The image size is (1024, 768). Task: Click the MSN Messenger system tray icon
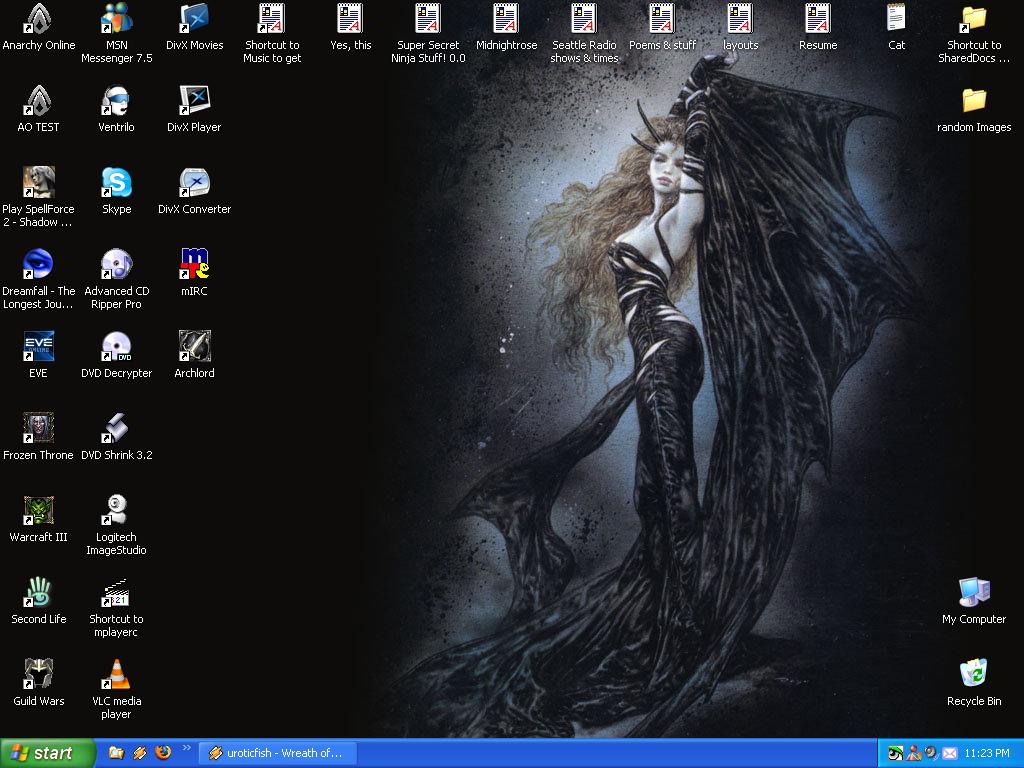[x=913, y=753]
